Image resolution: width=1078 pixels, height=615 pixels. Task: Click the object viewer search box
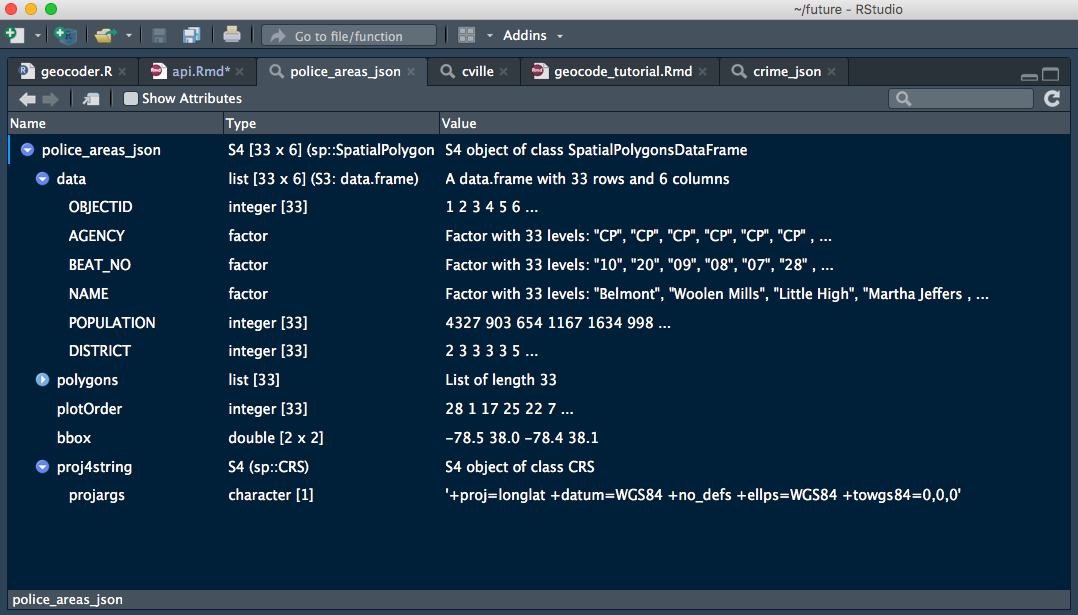960,99
